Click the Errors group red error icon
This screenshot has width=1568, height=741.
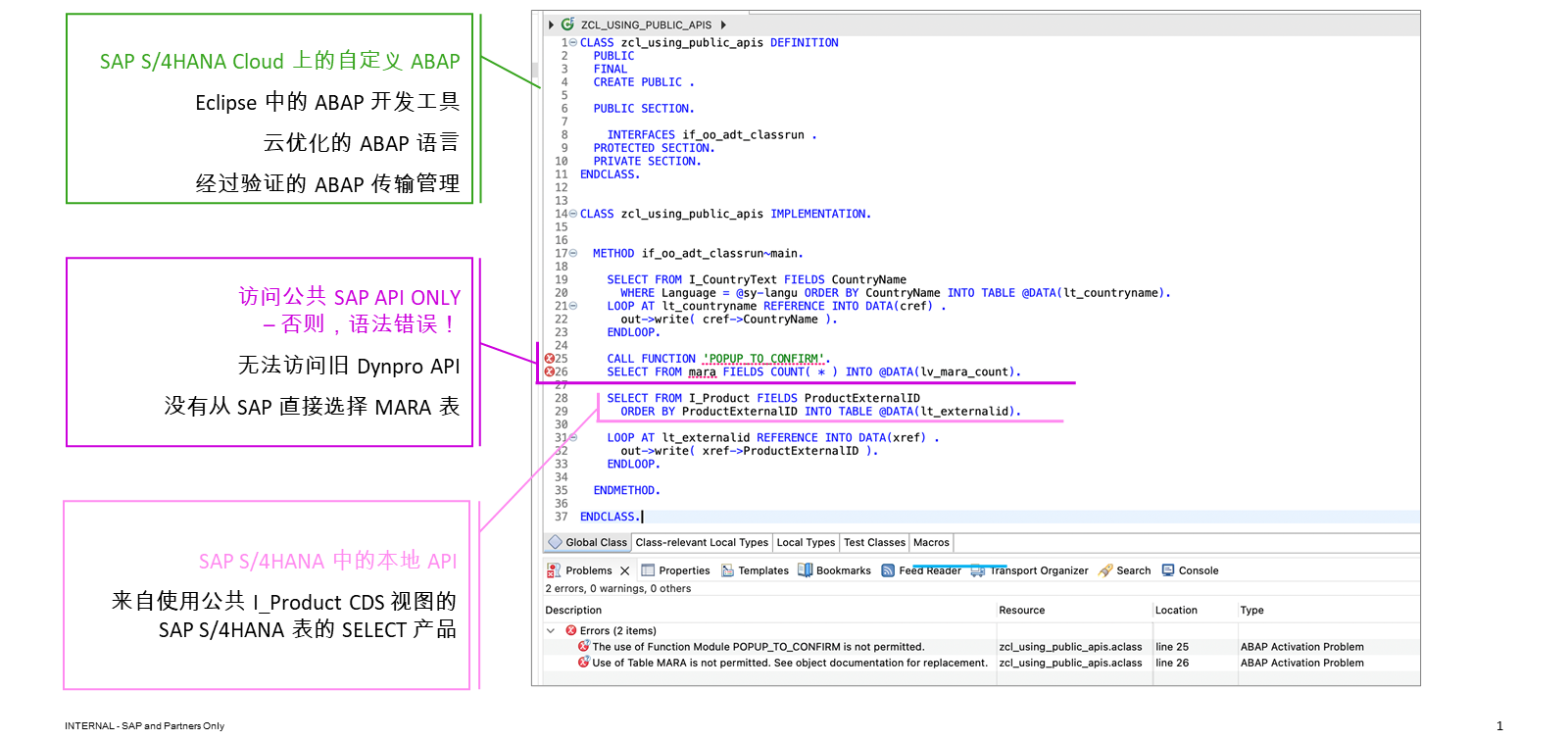(x=571, y=630)
